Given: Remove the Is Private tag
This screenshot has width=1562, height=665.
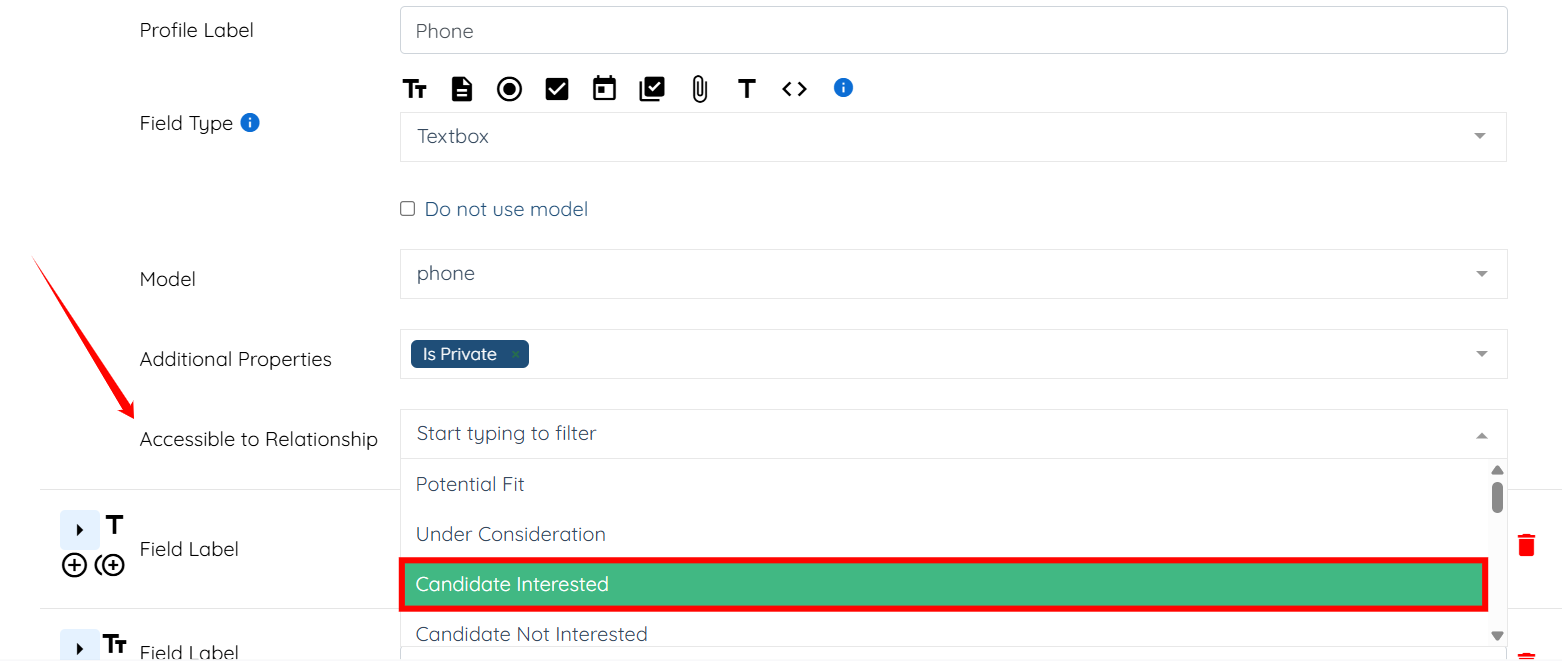Looking at the screenshot, I should (x=515, y=355).
